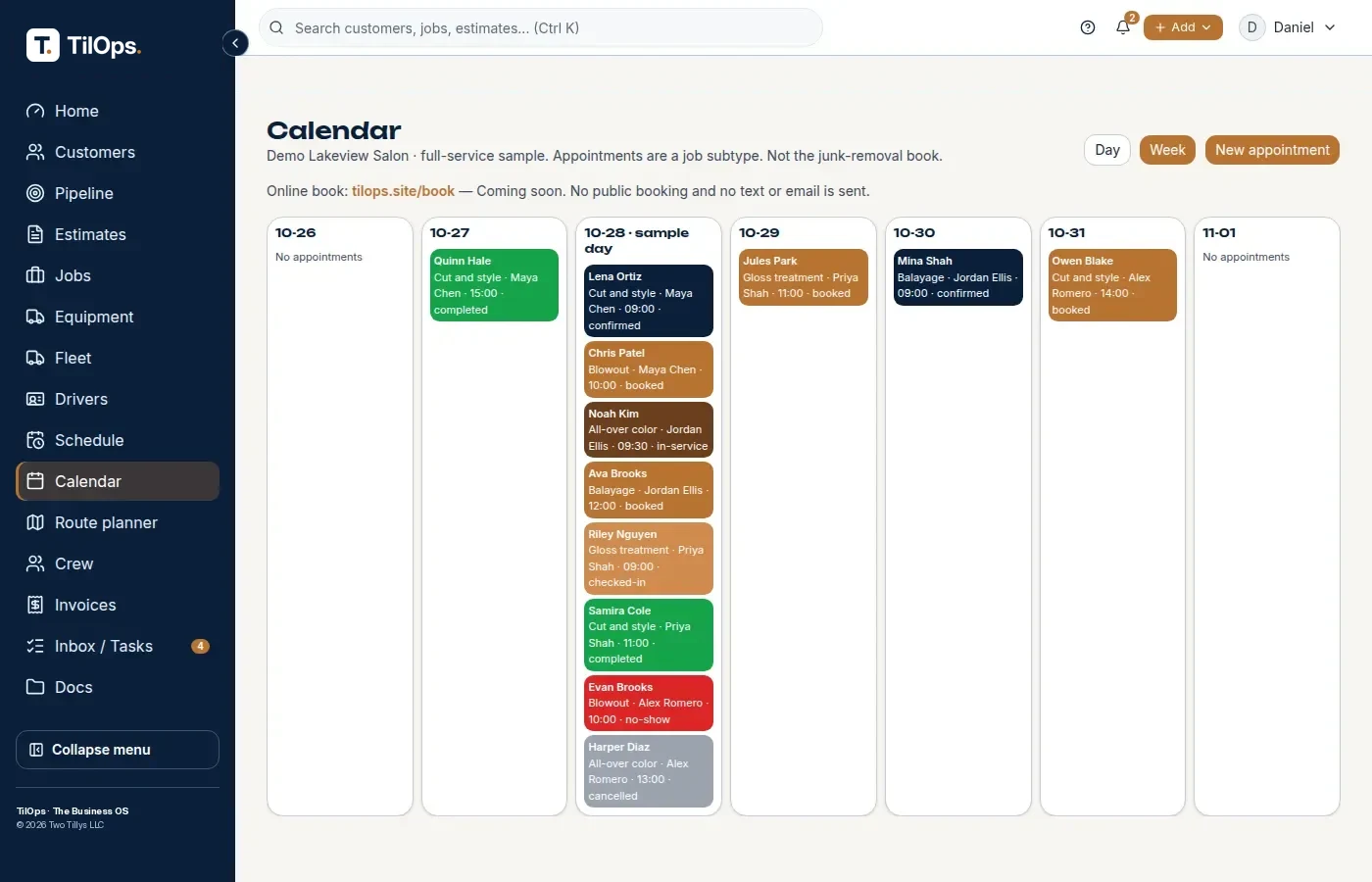This screenshot has width=1372, height=882.
Task: Open Evan Brooks no-show appointment
Action: click(649, 703)
